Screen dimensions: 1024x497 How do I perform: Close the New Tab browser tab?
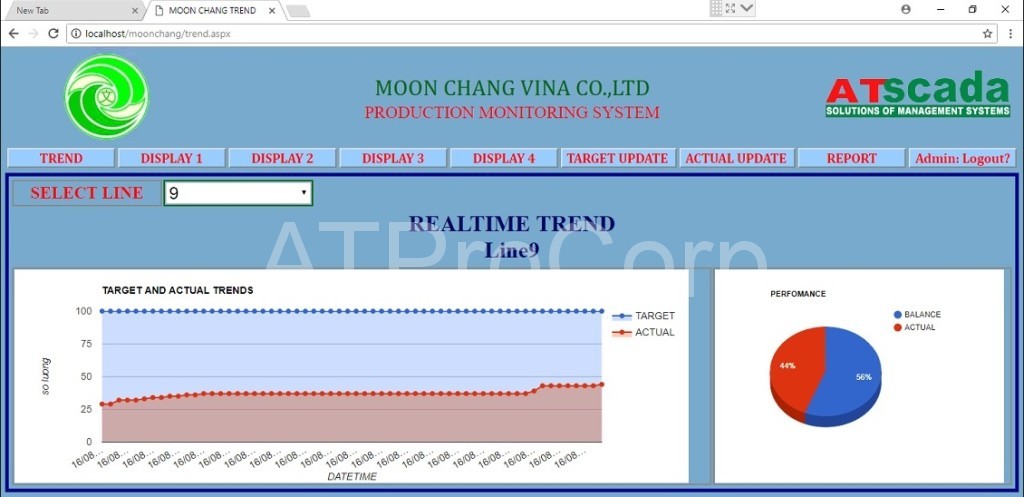(x=135, y=10)
